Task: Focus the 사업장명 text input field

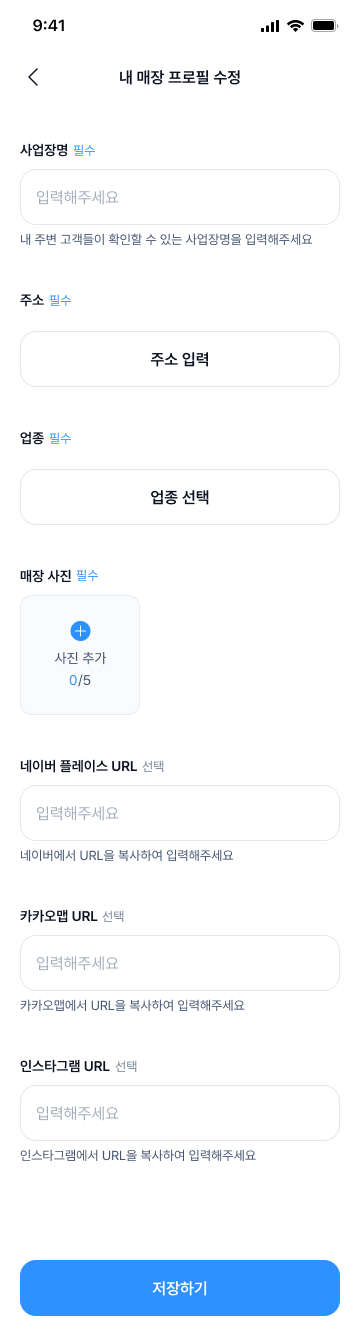Action: point(180,197)
